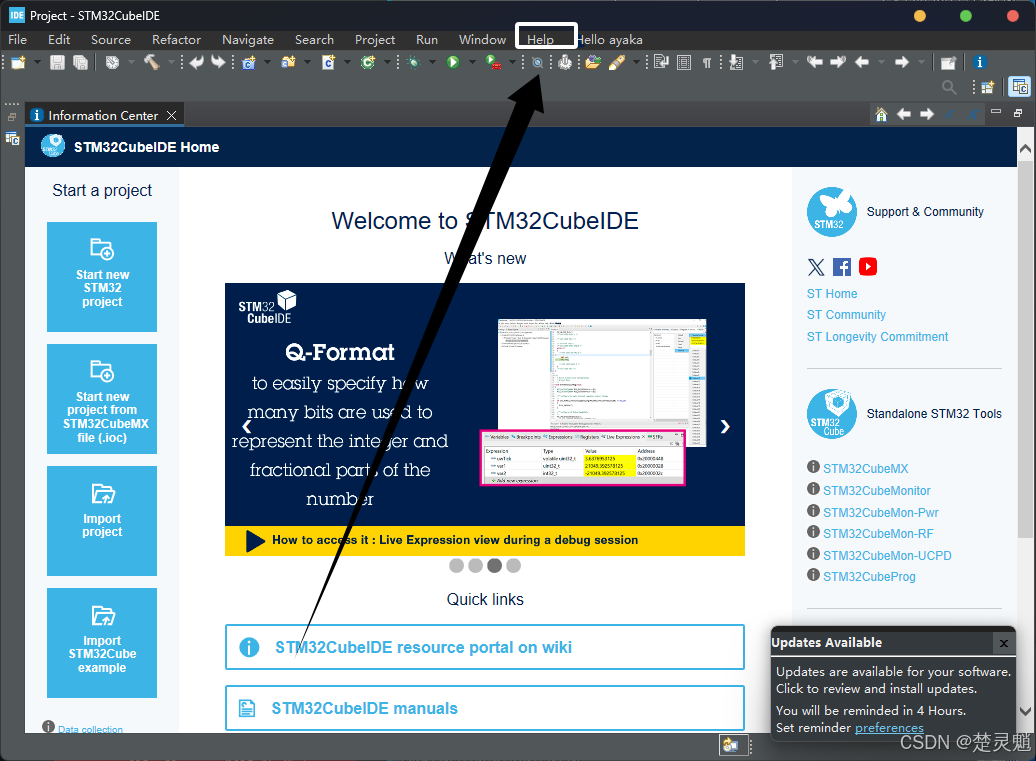Open the Run configurations dropdown arrow

(472, 62)
